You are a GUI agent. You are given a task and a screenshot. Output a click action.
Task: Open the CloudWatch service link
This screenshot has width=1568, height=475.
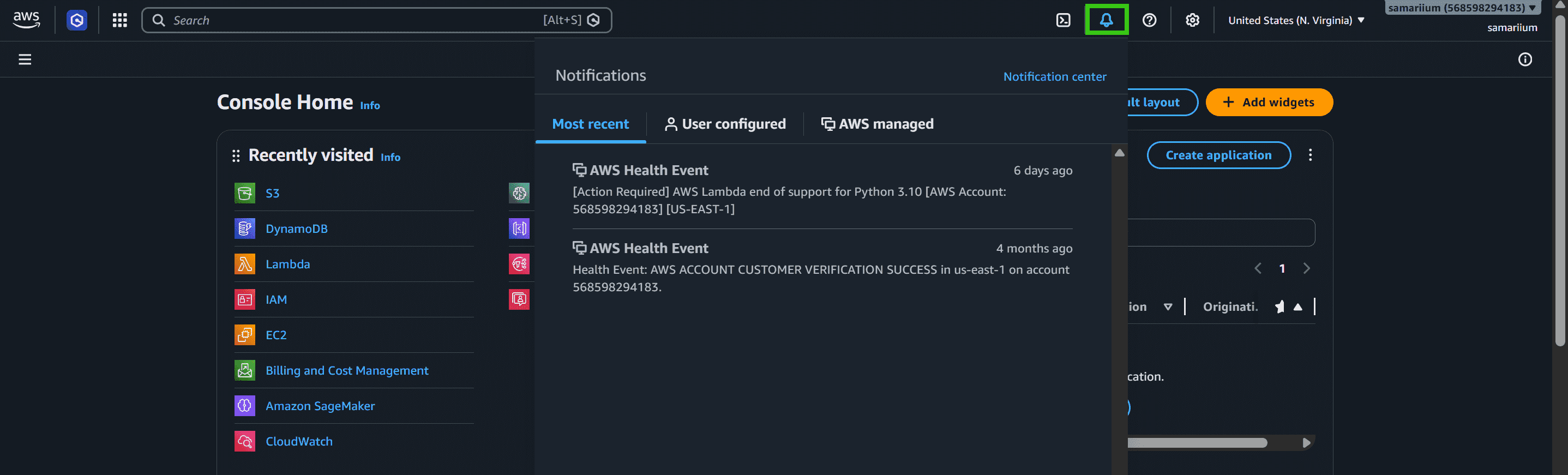coord(299,441)
